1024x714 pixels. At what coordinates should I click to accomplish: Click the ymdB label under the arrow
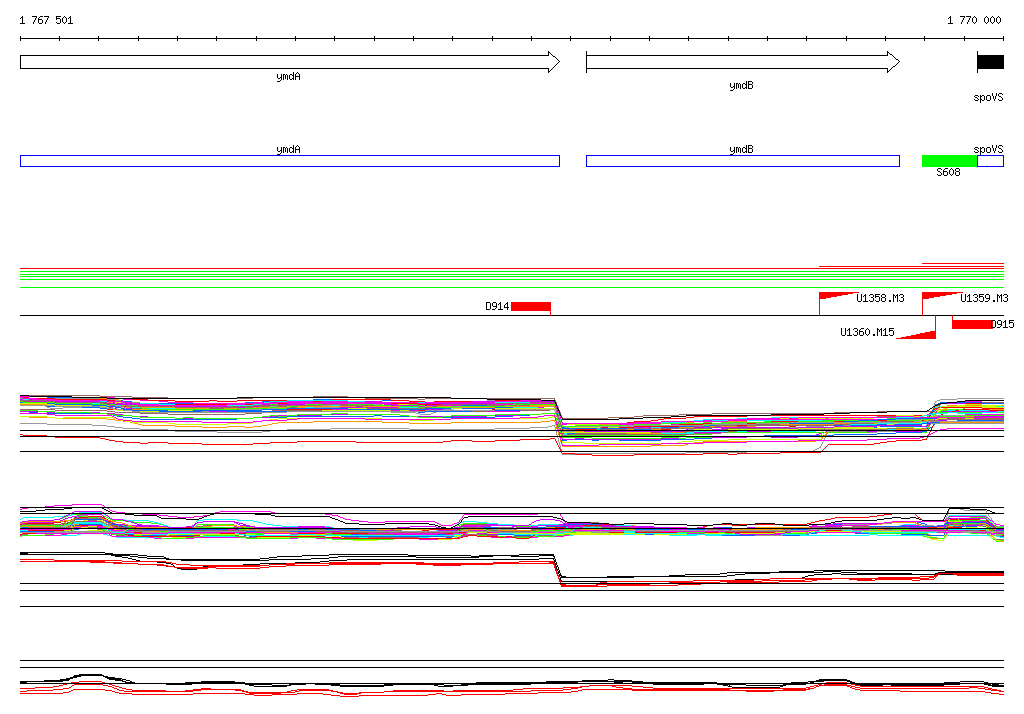point(741,86)
